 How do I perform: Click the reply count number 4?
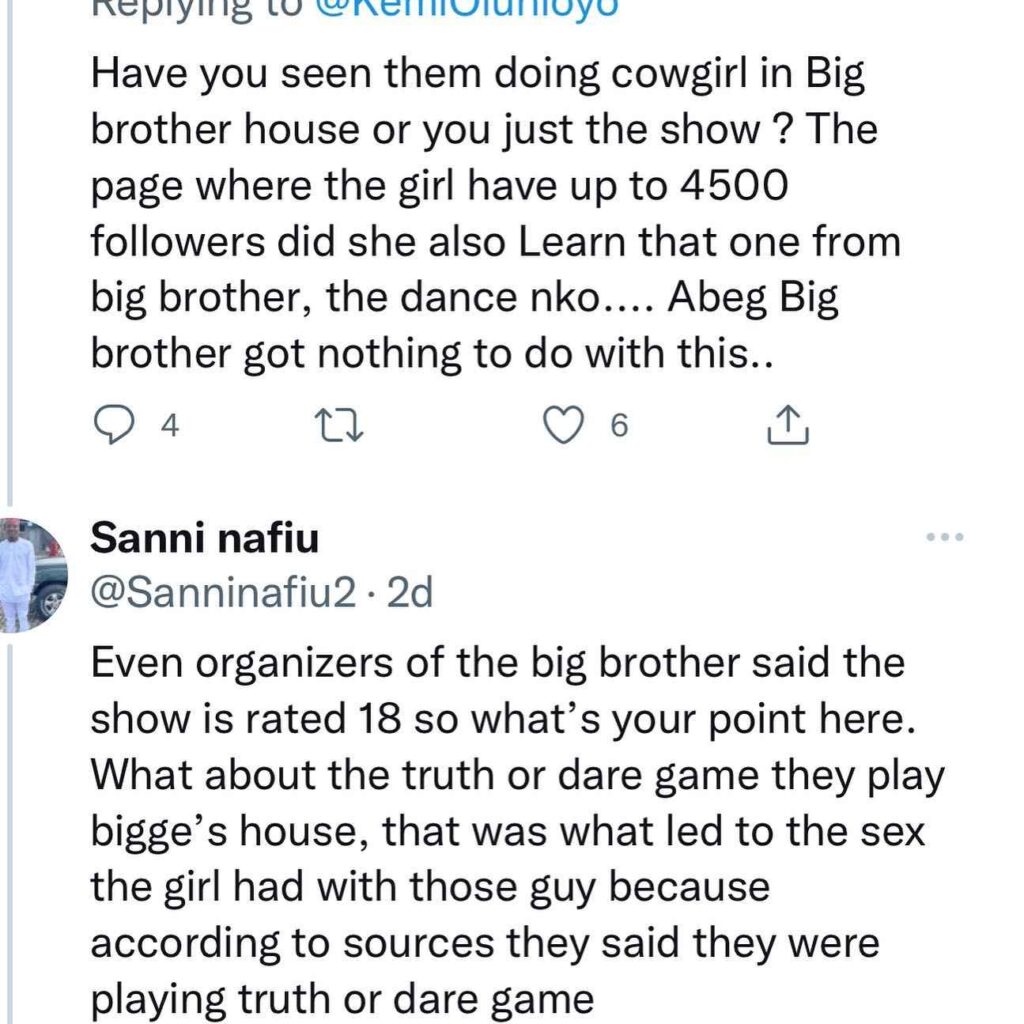tap(169, 427)
